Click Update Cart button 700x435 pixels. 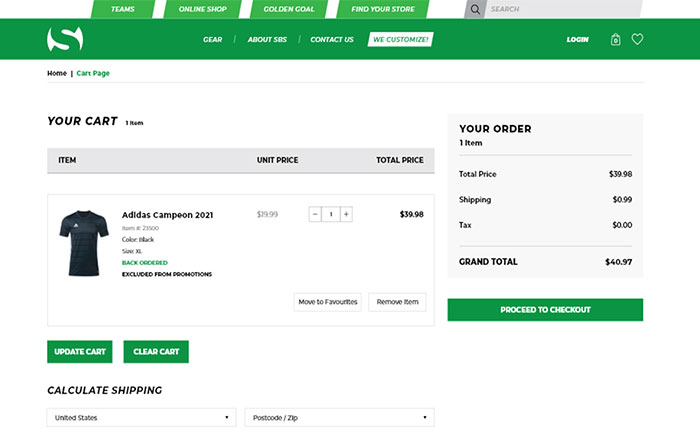pyautogui.click(x=80, y=352)
